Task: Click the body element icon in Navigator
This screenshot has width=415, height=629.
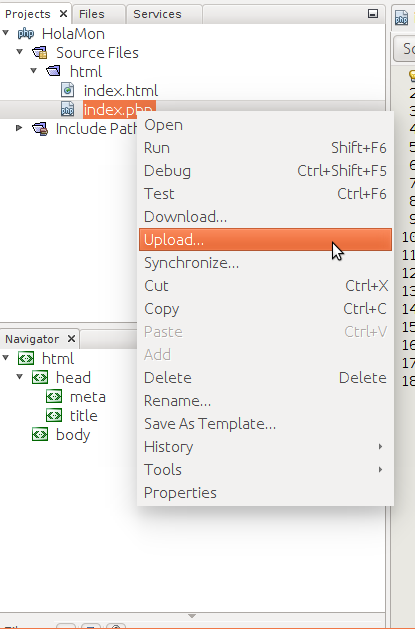Action: 40,435
